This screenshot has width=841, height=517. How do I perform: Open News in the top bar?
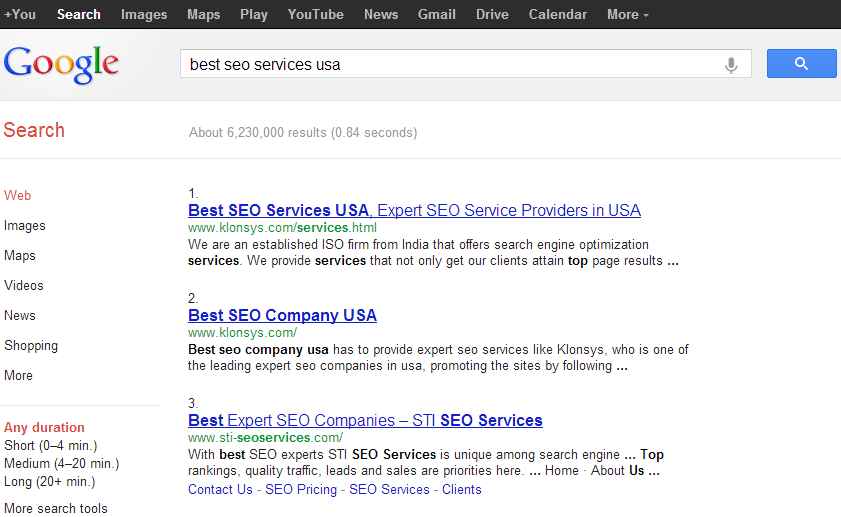coord(381,14)
